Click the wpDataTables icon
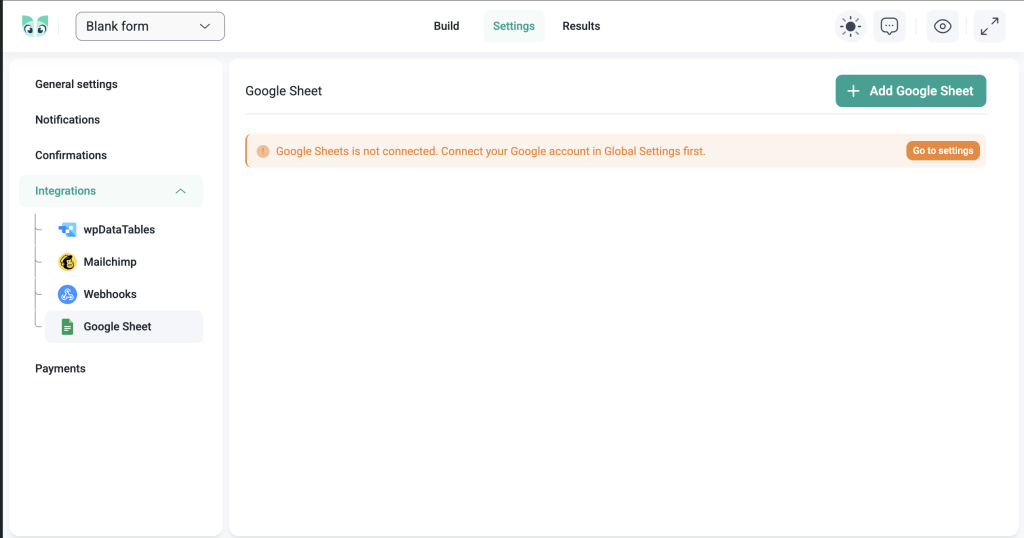The width and height of the screenshot is (1024, 538). click(67, 230)
